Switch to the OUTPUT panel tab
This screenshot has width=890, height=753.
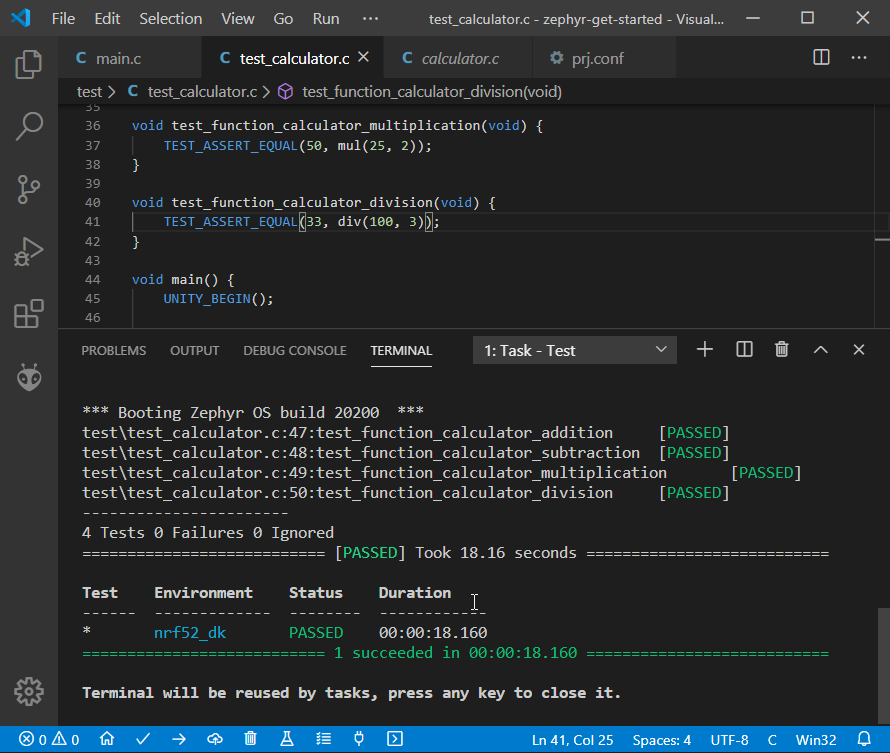coord(194,350)
